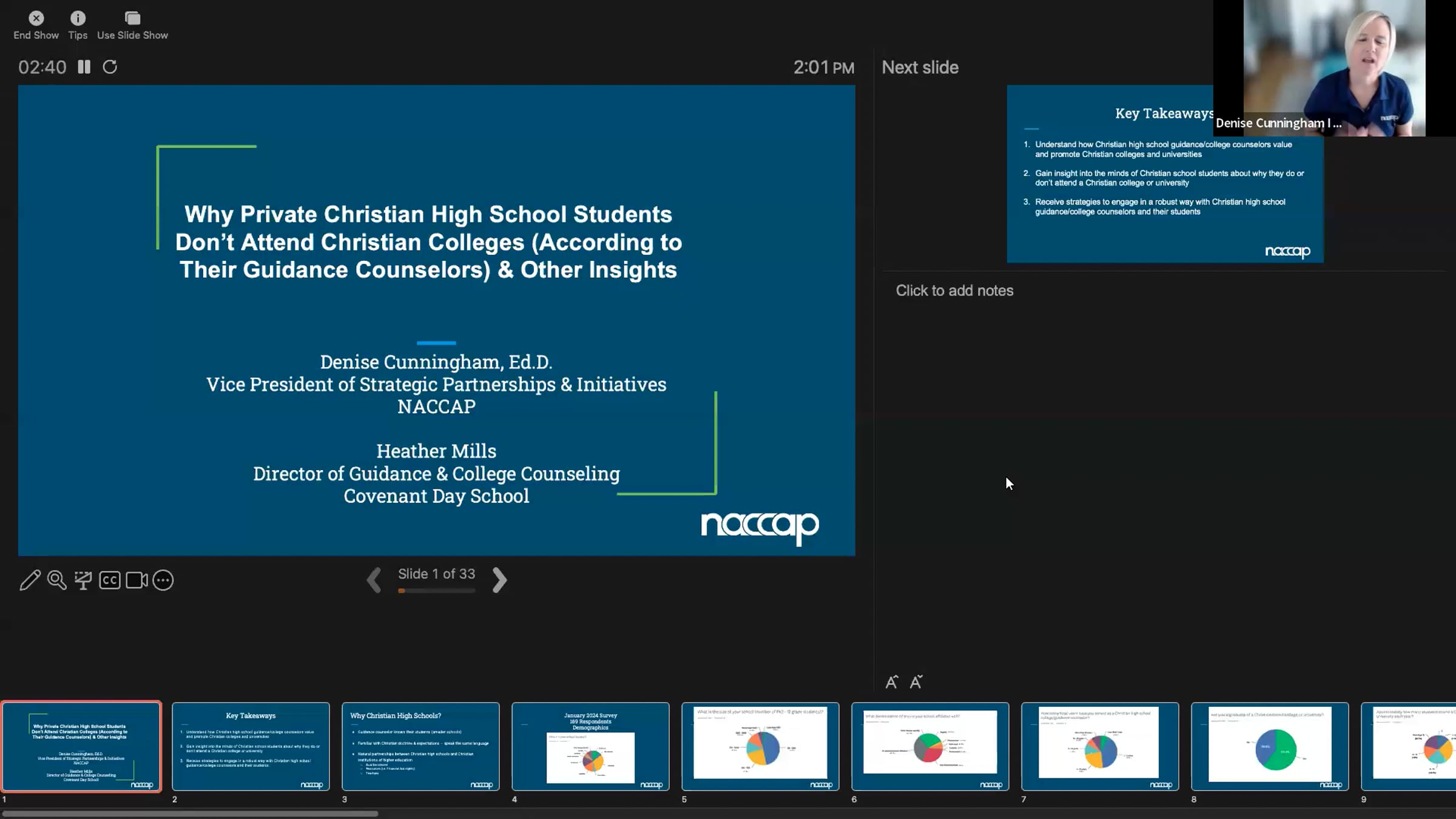
Task: Click the Next slide heading label
Action: point(920,67)
